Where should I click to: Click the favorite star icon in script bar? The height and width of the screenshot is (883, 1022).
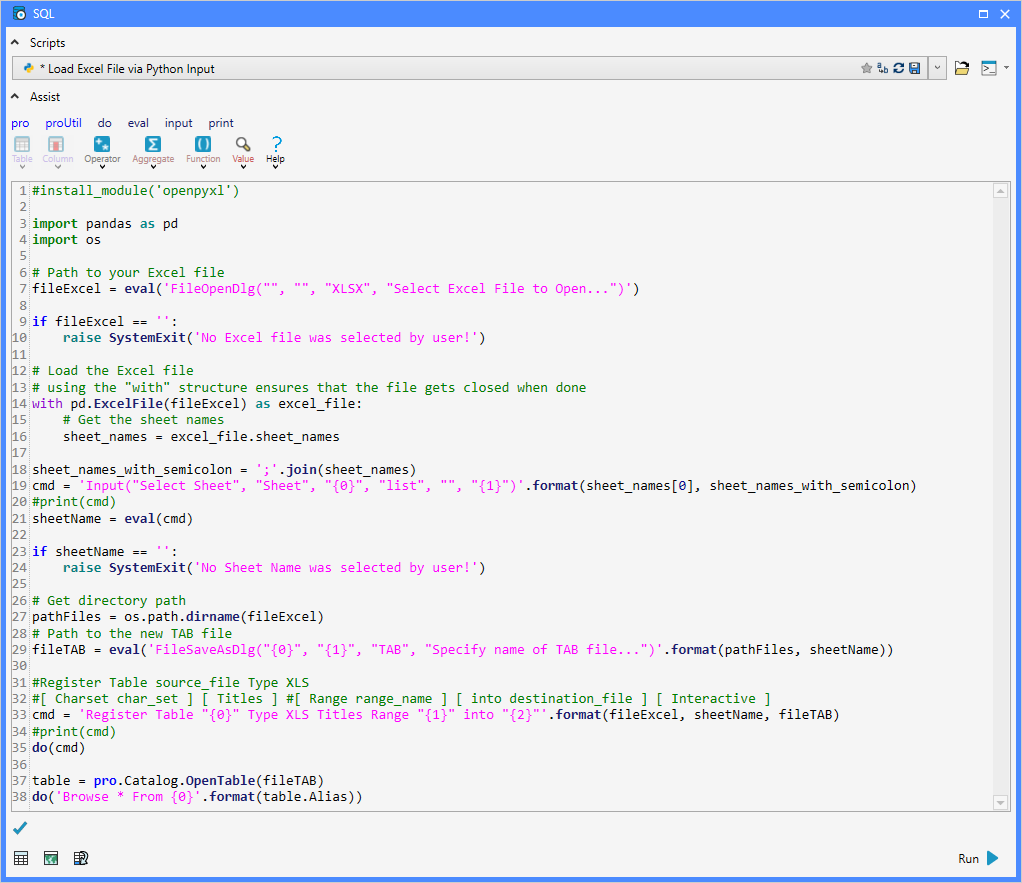(x=866, y=69)
